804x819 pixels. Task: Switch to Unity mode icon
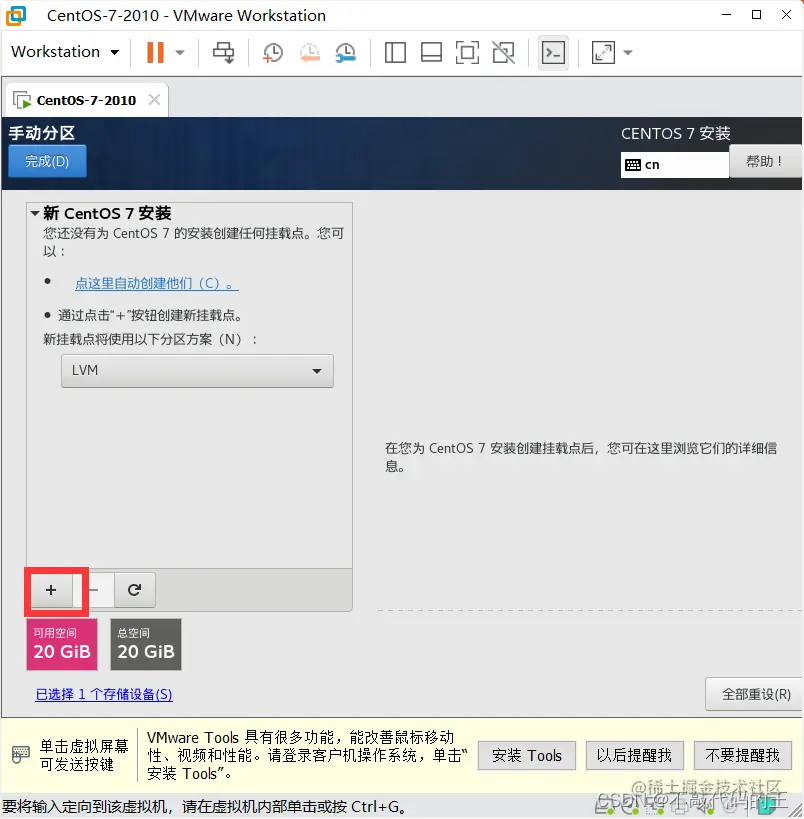point(504,52)
